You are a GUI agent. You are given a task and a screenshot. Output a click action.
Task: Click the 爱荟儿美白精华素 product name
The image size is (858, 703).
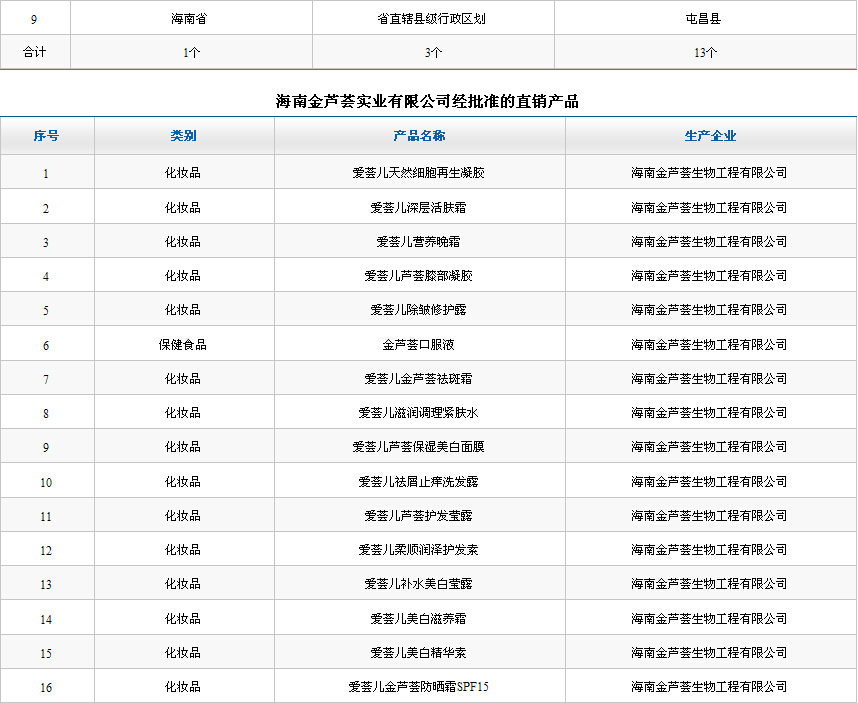419,653
